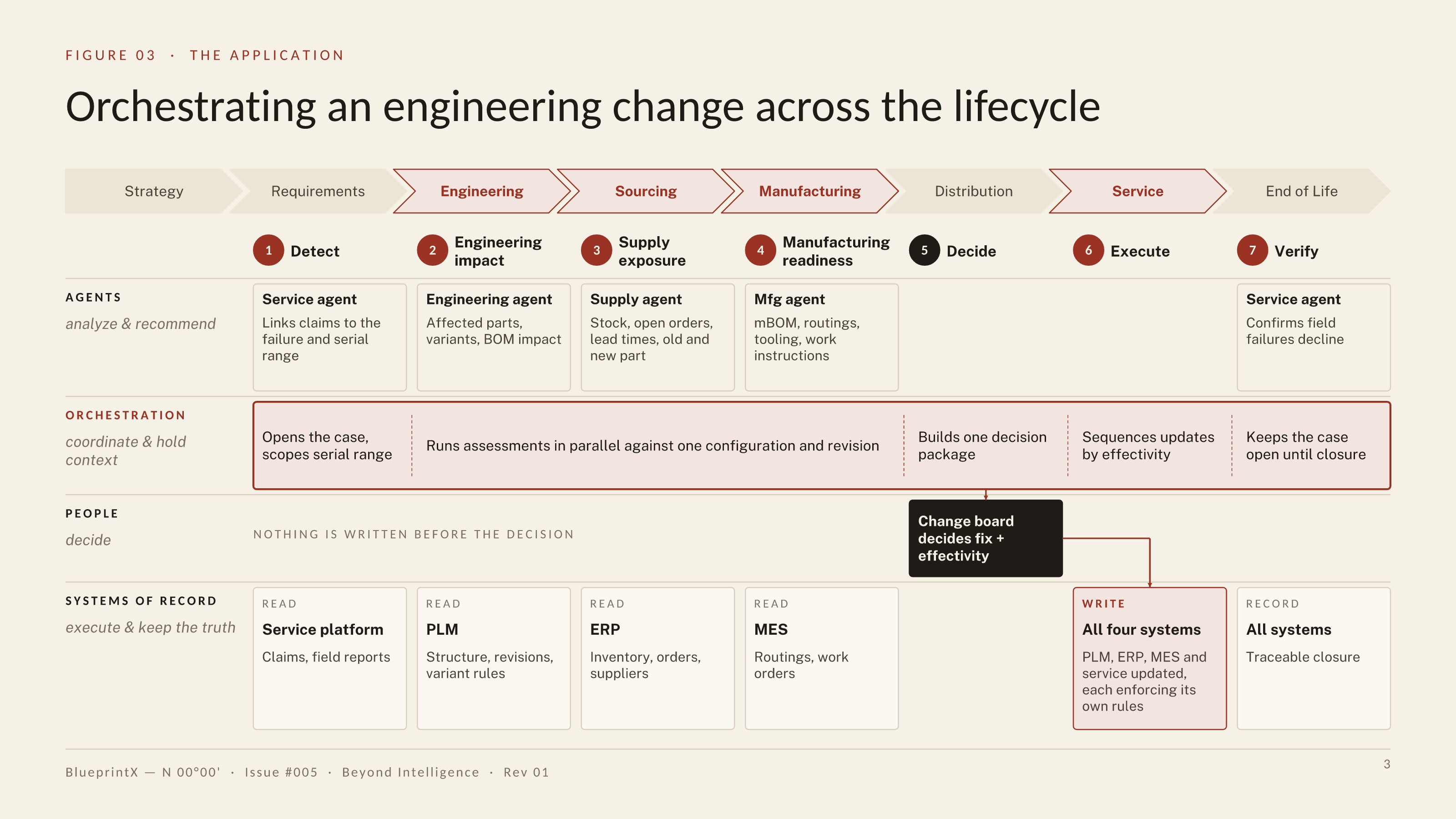Click the step 7 Verify circle
The image size is (1456, 819).
point(1252,250)
